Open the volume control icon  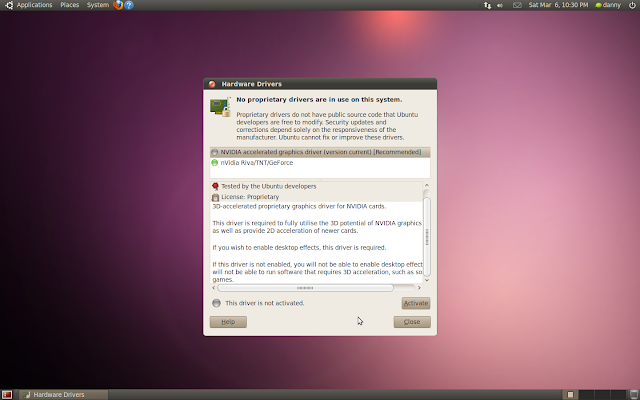click(x=500, y=5)
